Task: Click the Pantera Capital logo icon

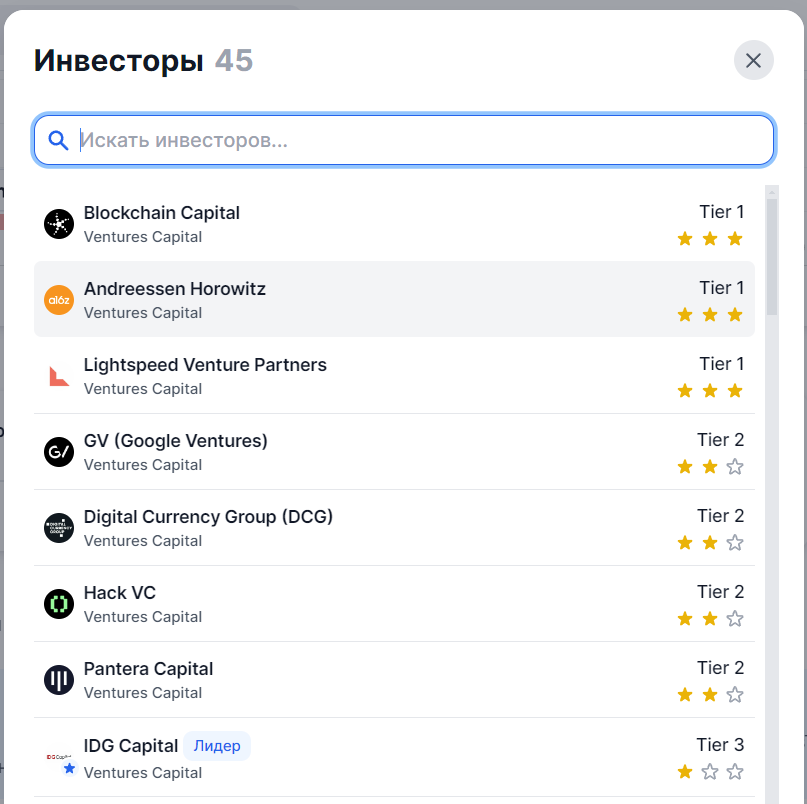Action: click(59, 680)
